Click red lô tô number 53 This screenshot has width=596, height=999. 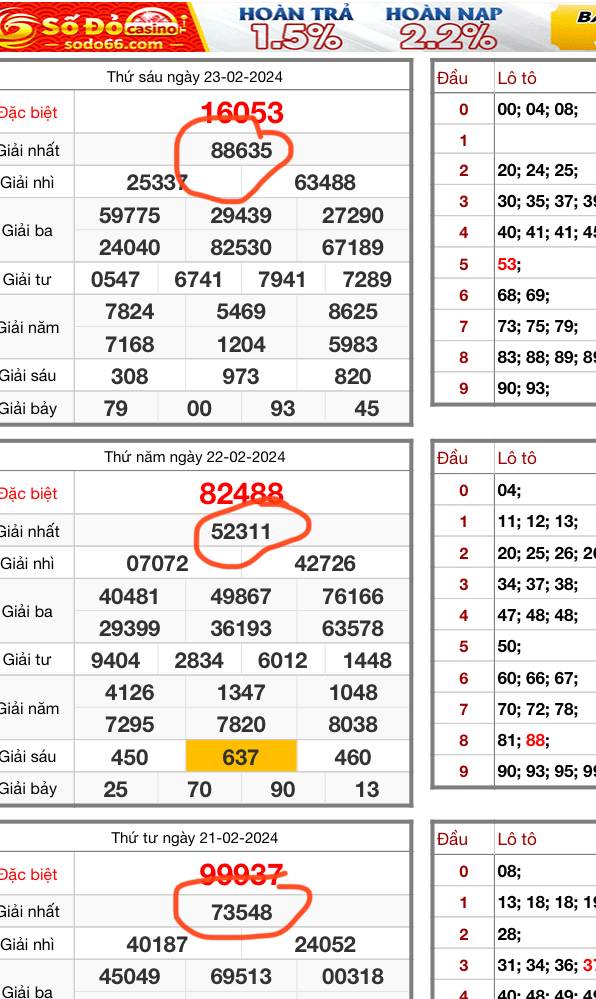(507, 264)
